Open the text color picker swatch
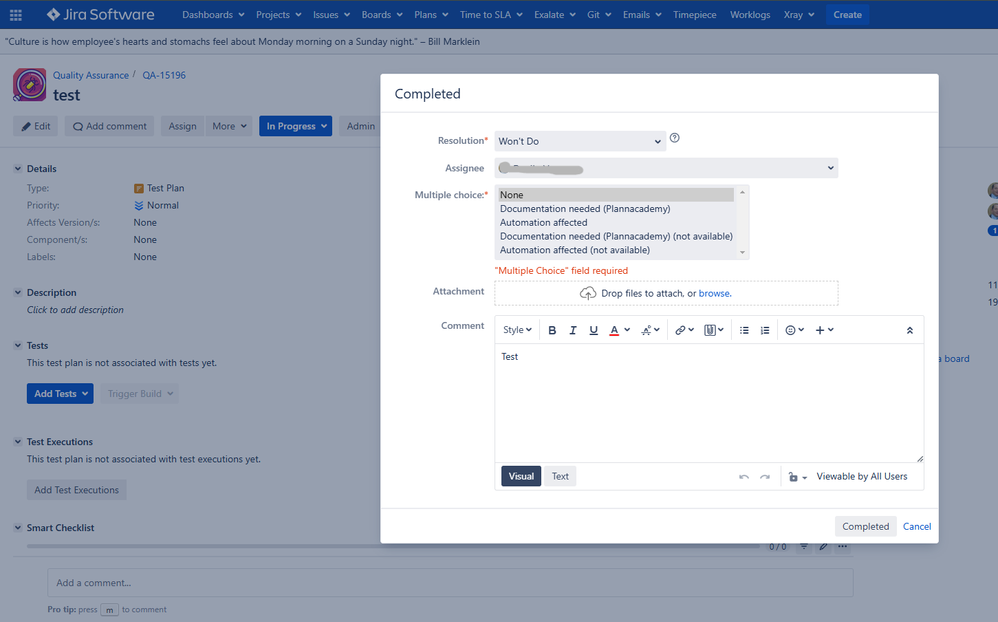 614,330
